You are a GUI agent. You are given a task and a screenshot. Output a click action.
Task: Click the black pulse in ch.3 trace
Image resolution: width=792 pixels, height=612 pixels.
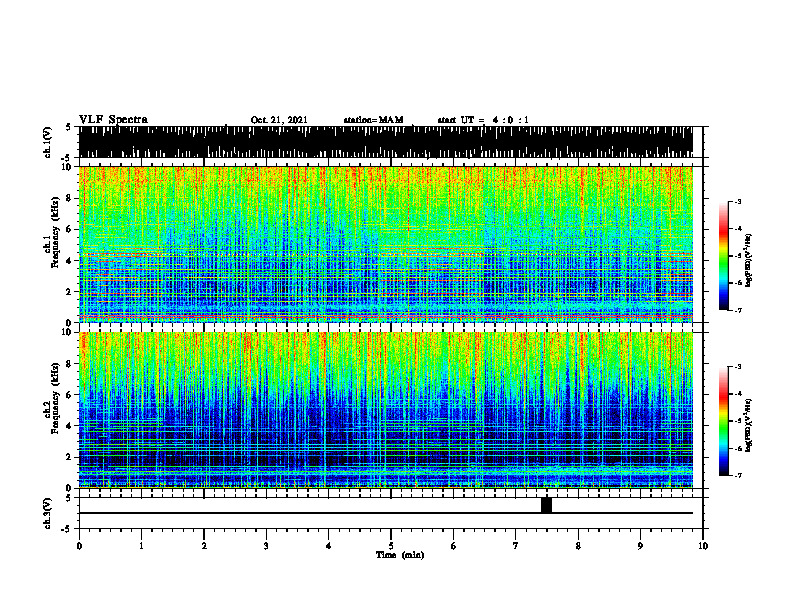tap(546, 505)
